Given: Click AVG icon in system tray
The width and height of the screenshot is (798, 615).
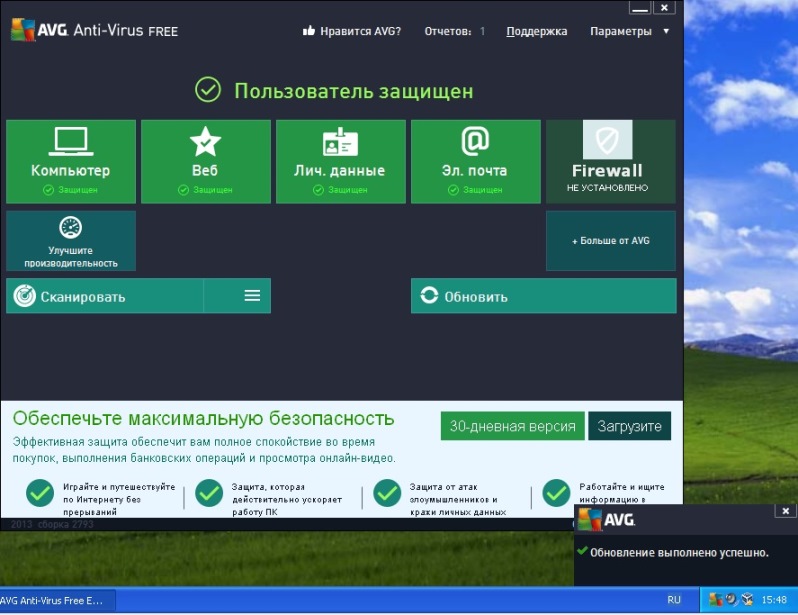Looking at the screenshot, I should point(716,600).
